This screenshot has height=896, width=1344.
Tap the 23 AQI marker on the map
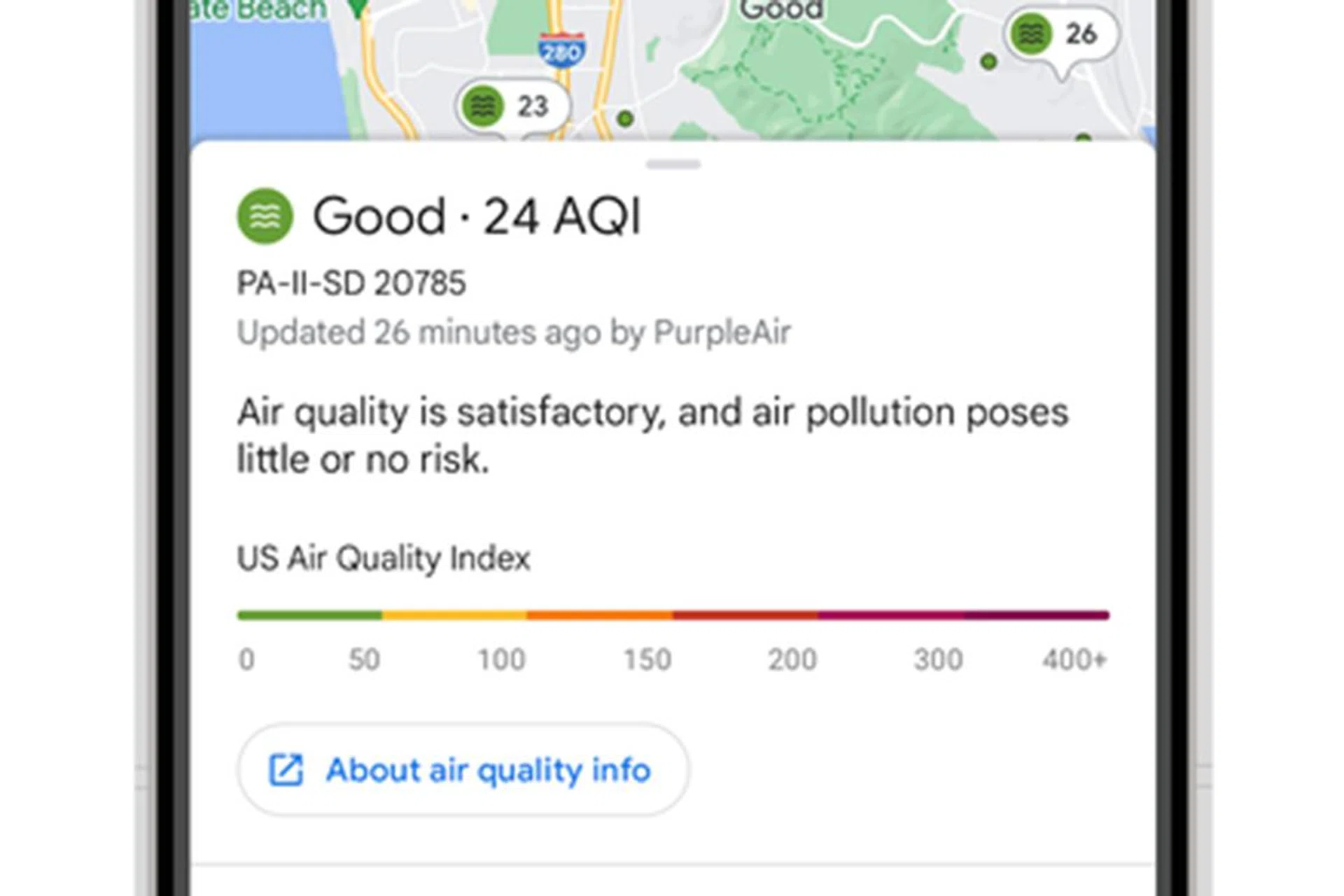pyautogui.click(x=513, y=106)
